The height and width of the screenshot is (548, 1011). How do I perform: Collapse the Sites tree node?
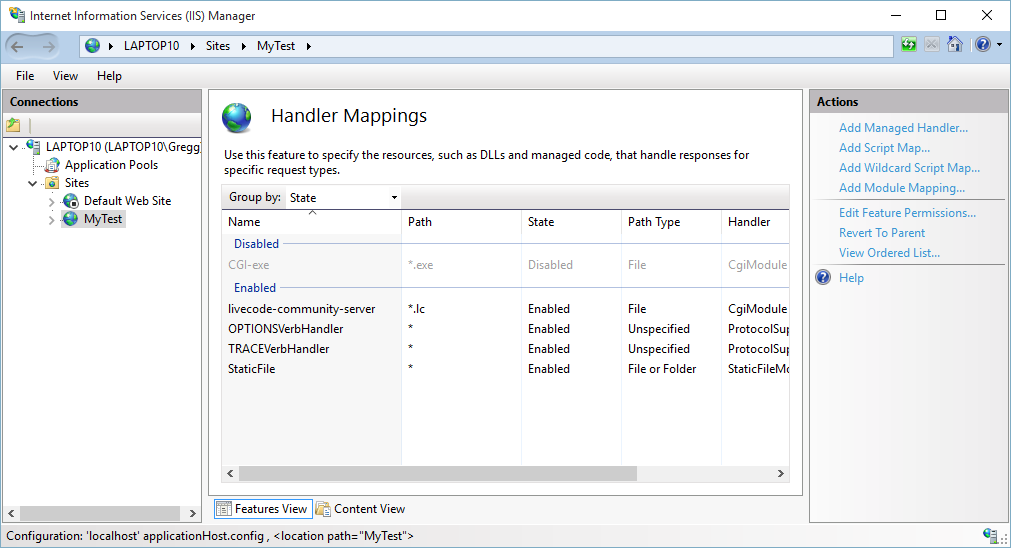(x=33, y=183)
